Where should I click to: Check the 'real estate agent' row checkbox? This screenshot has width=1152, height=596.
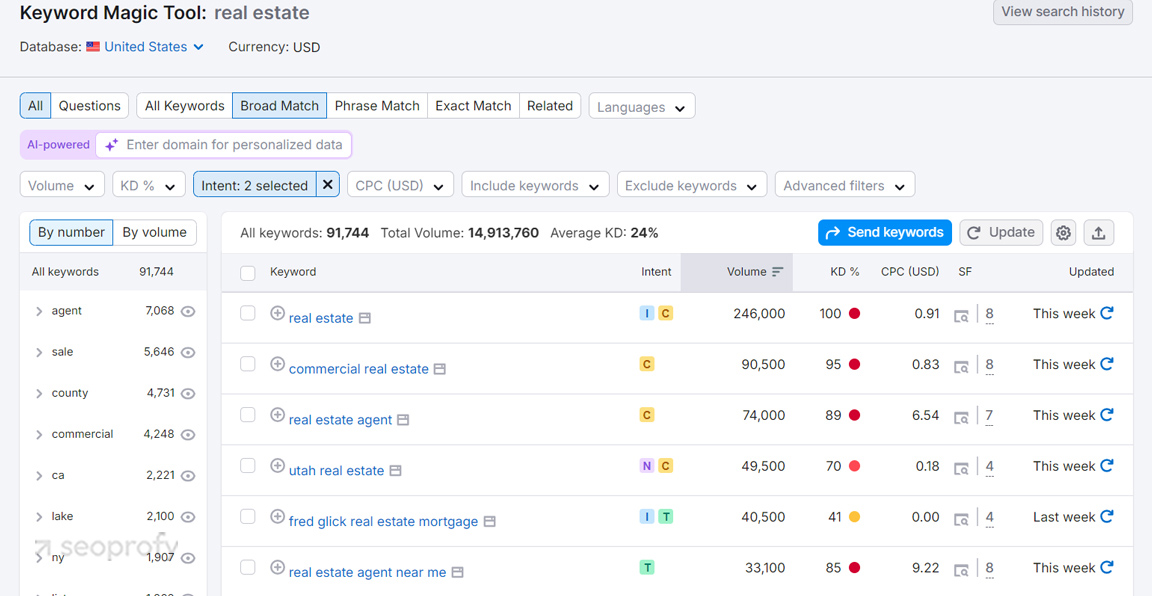click(x=248, y=414)
